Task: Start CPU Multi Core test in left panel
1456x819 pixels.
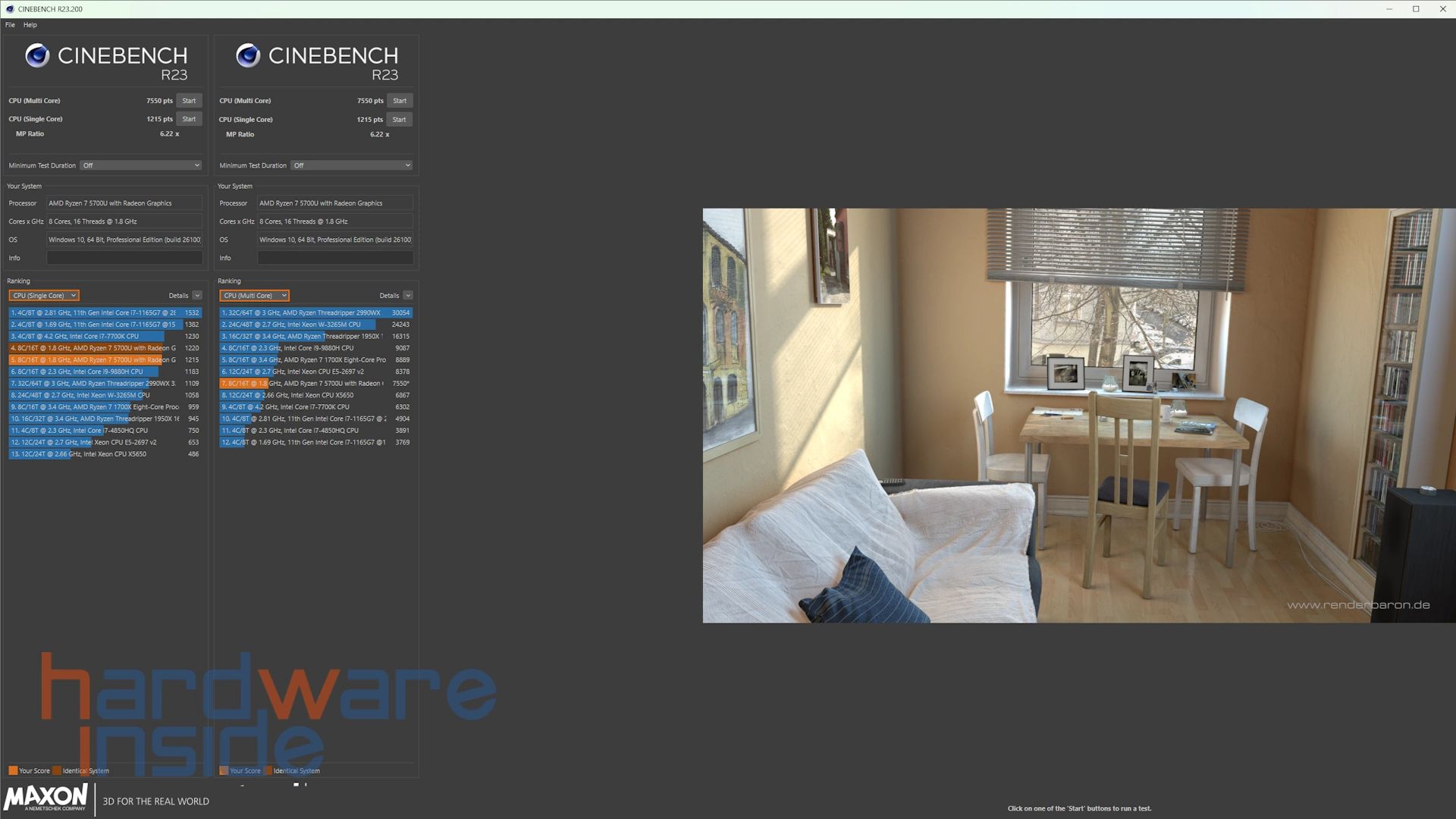Action: coord(189,101)
